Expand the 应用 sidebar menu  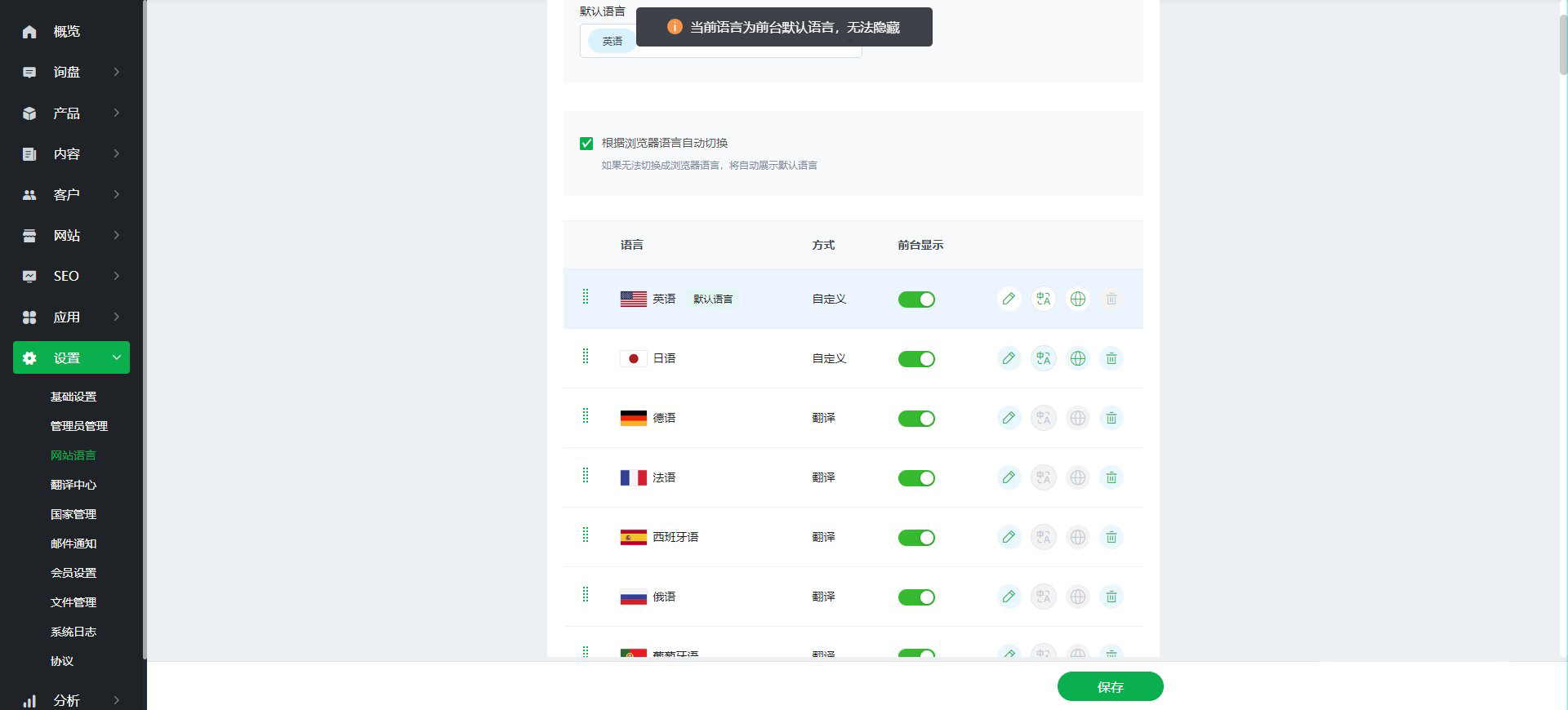click(71, 317)
